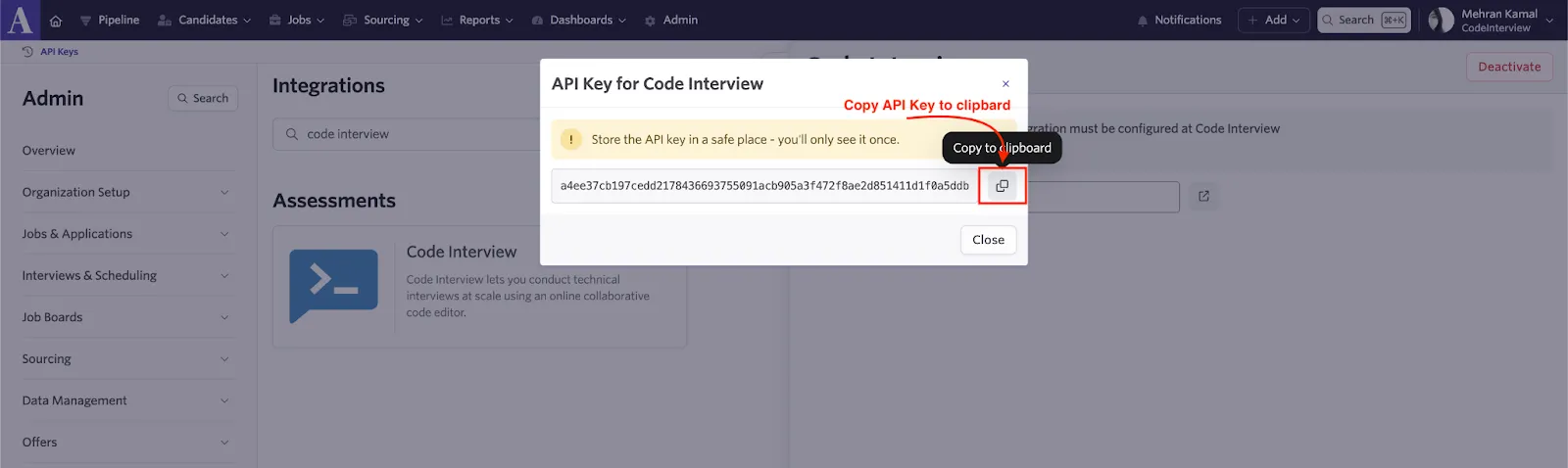1568x468 pixels.
Task: Click the Integrations heading
Action: 328,86
